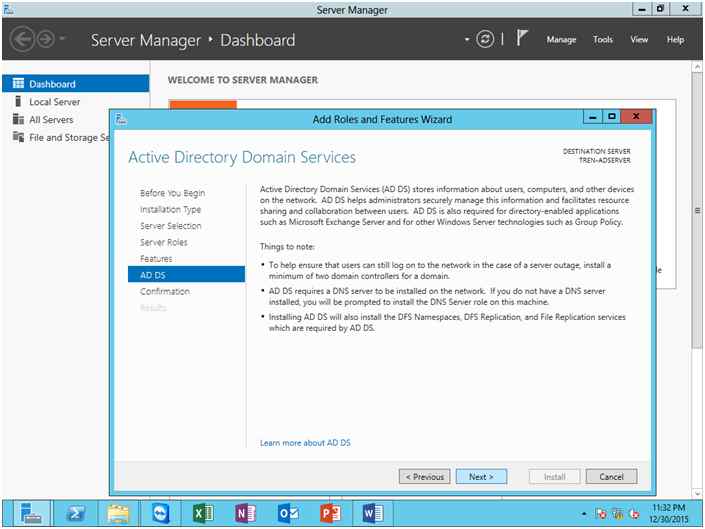Click scrollbar down arrow in Server Manager
The width and height of the screenshot is (705, 529).
coord(697,493)
